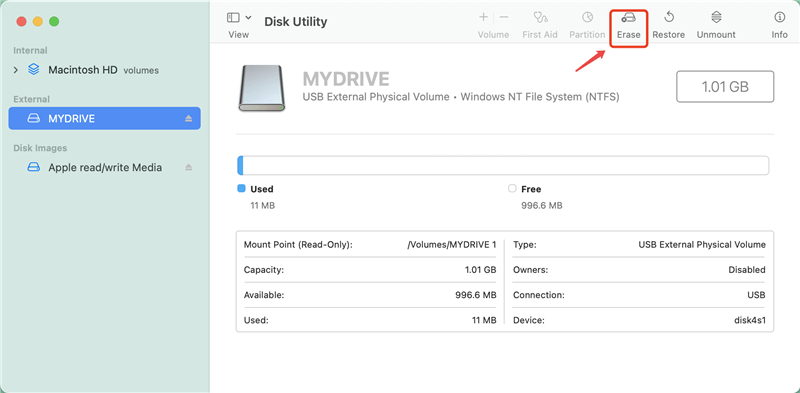Click the Device value disk4s1
The width and height of the screenshot is (800, 393).
(x=751, y=321)
